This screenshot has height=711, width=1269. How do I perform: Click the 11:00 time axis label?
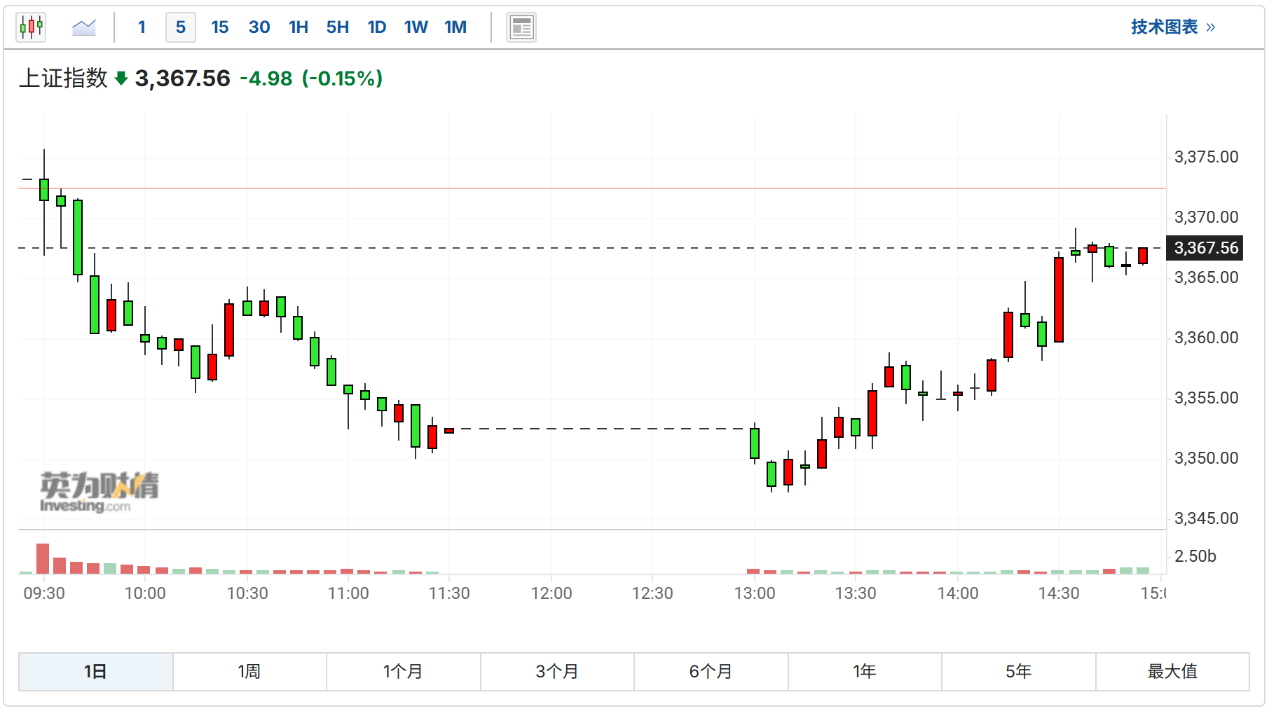(x=348, y=593)
